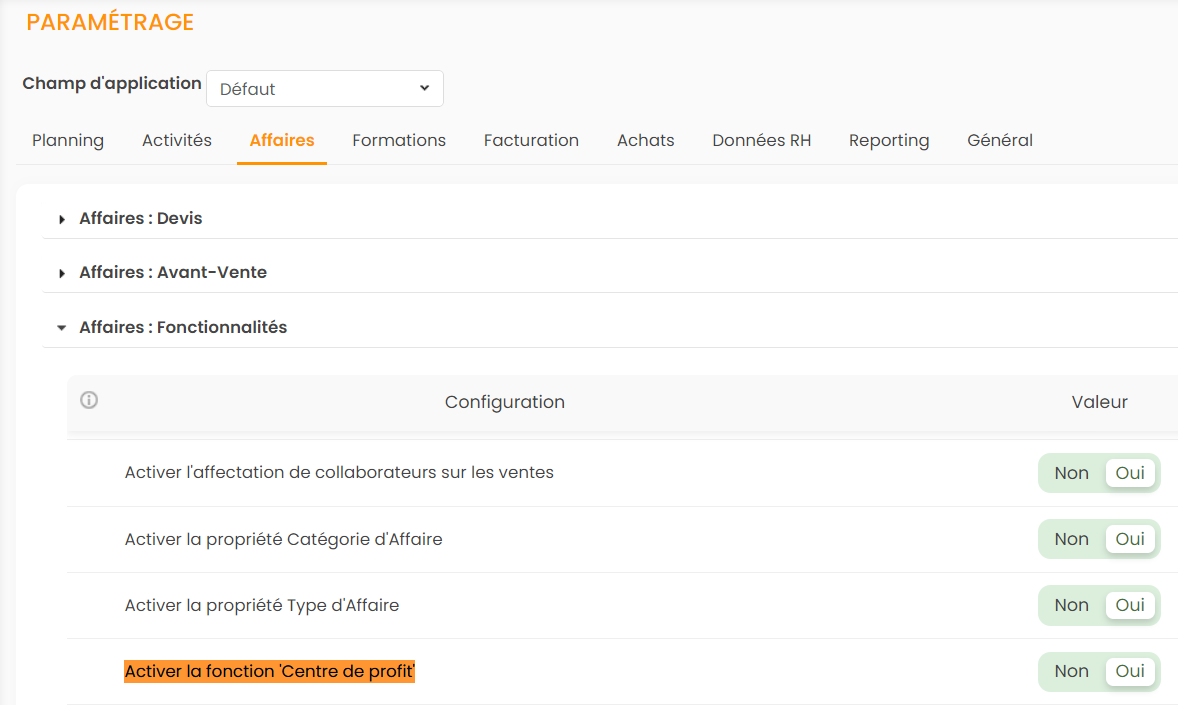Disable the 'Centre de profit' function
Image resolution: width=1178 pixels, height=705 pixels.
coord(1071,671)
